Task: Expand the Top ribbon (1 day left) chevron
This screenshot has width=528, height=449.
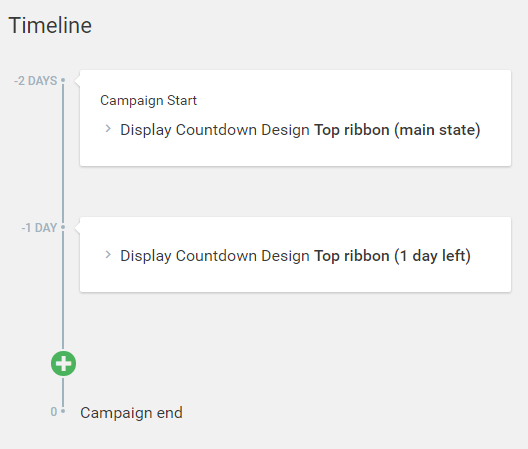Action: pos(108,255)
